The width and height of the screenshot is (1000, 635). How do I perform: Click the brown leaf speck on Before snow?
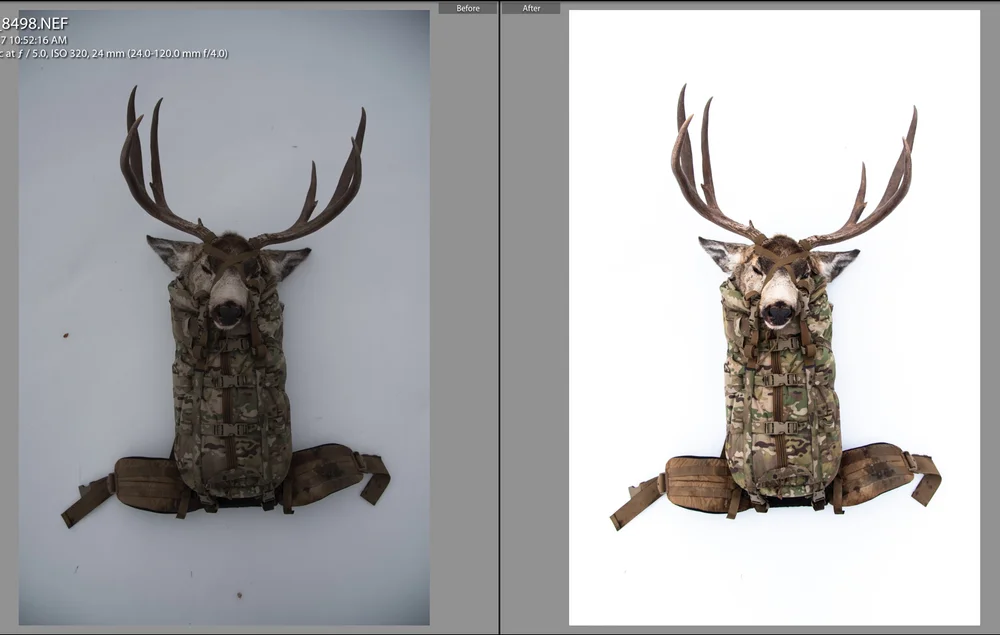65,335
